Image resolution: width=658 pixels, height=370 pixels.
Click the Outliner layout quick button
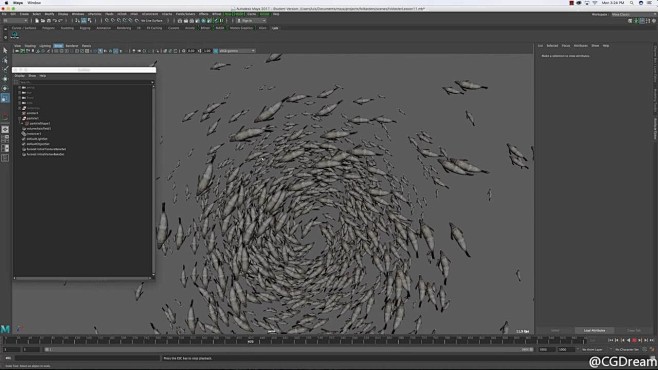click(x=5, y=158)
